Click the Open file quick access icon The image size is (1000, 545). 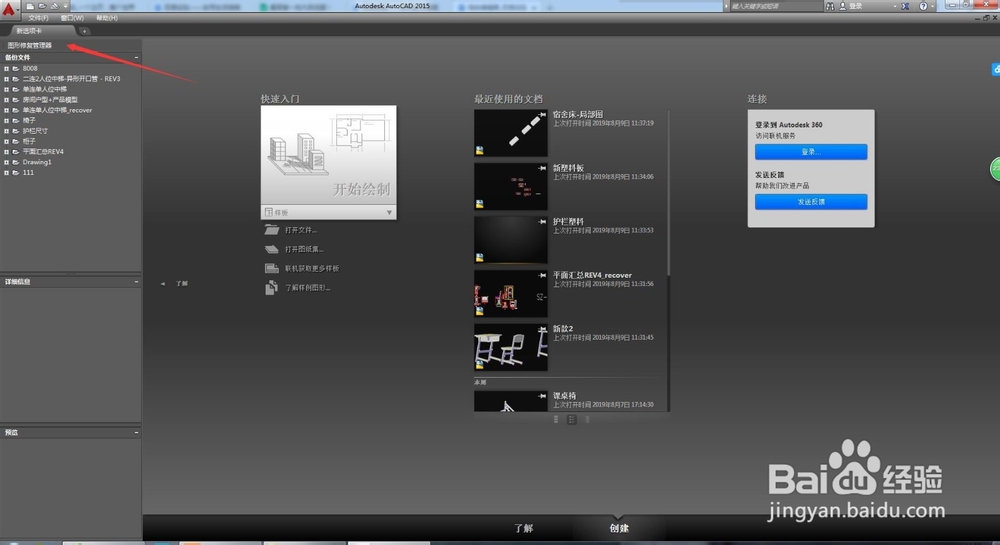(41, 6)
